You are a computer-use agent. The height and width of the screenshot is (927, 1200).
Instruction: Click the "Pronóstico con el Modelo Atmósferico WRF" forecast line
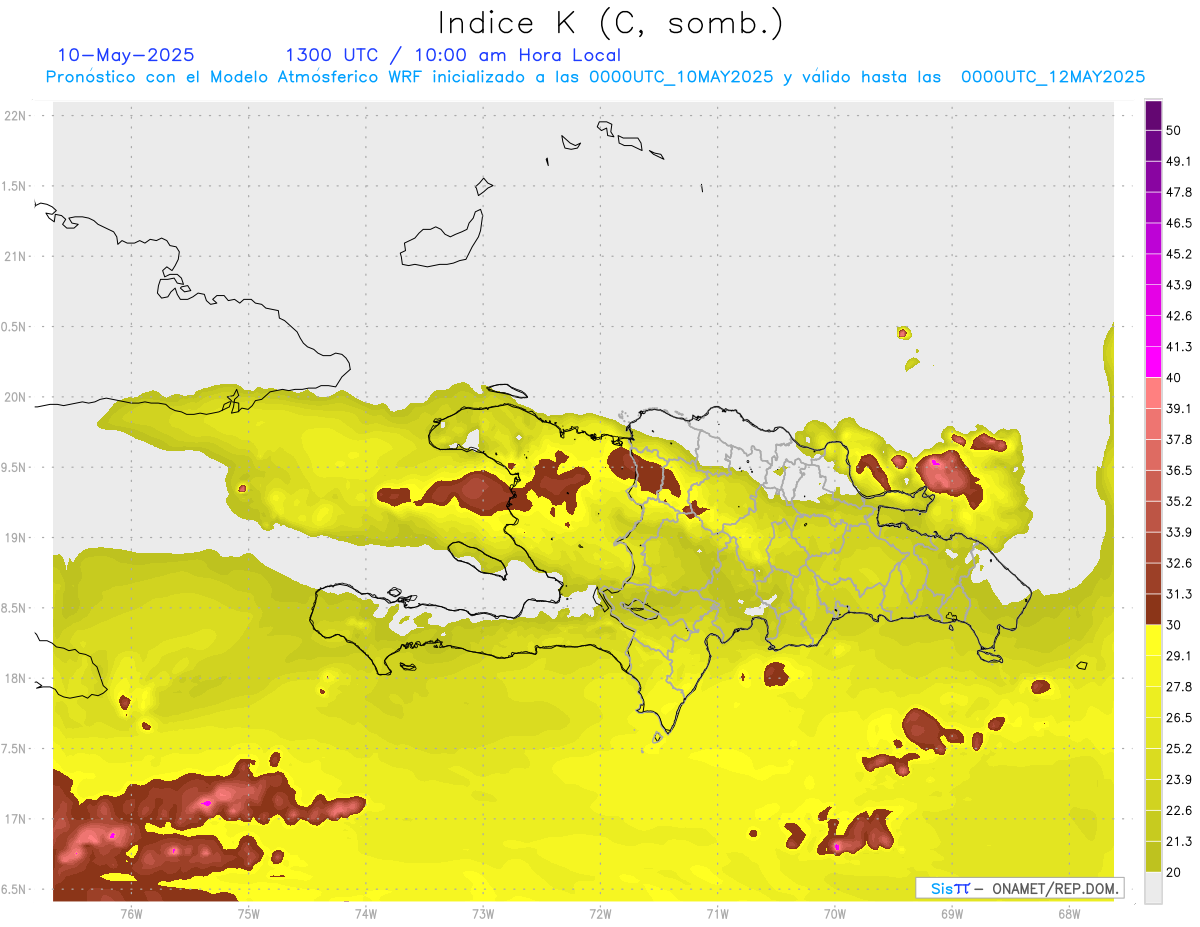click(x=595, y=77)
